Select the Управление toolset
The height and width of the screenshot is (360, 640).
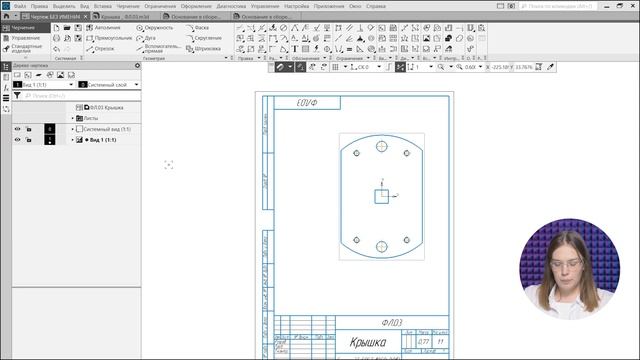[x=25, y=38]
